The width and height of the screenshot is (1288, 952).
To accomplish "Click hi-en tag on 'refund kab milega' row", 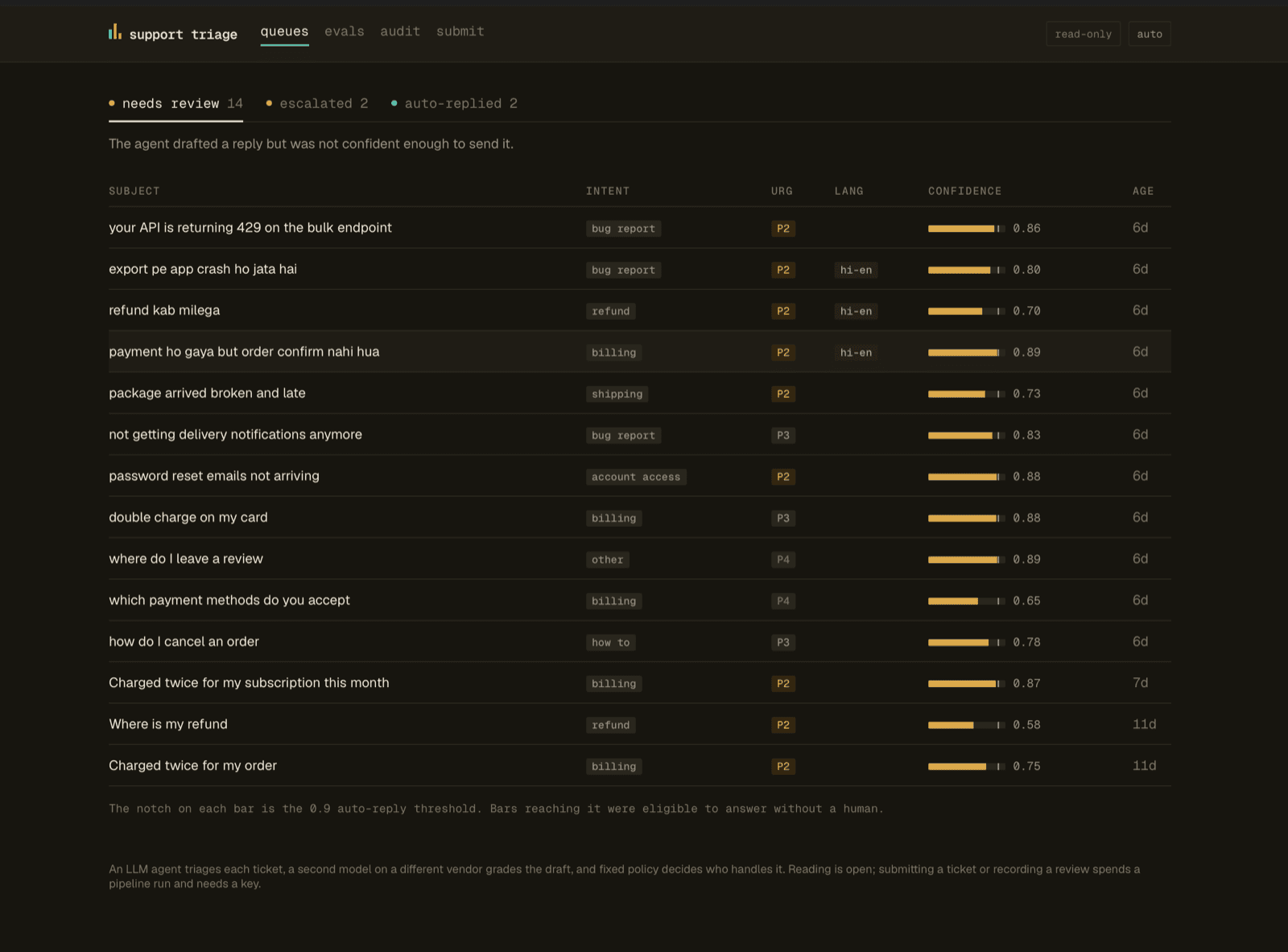I will click(857, 311).
